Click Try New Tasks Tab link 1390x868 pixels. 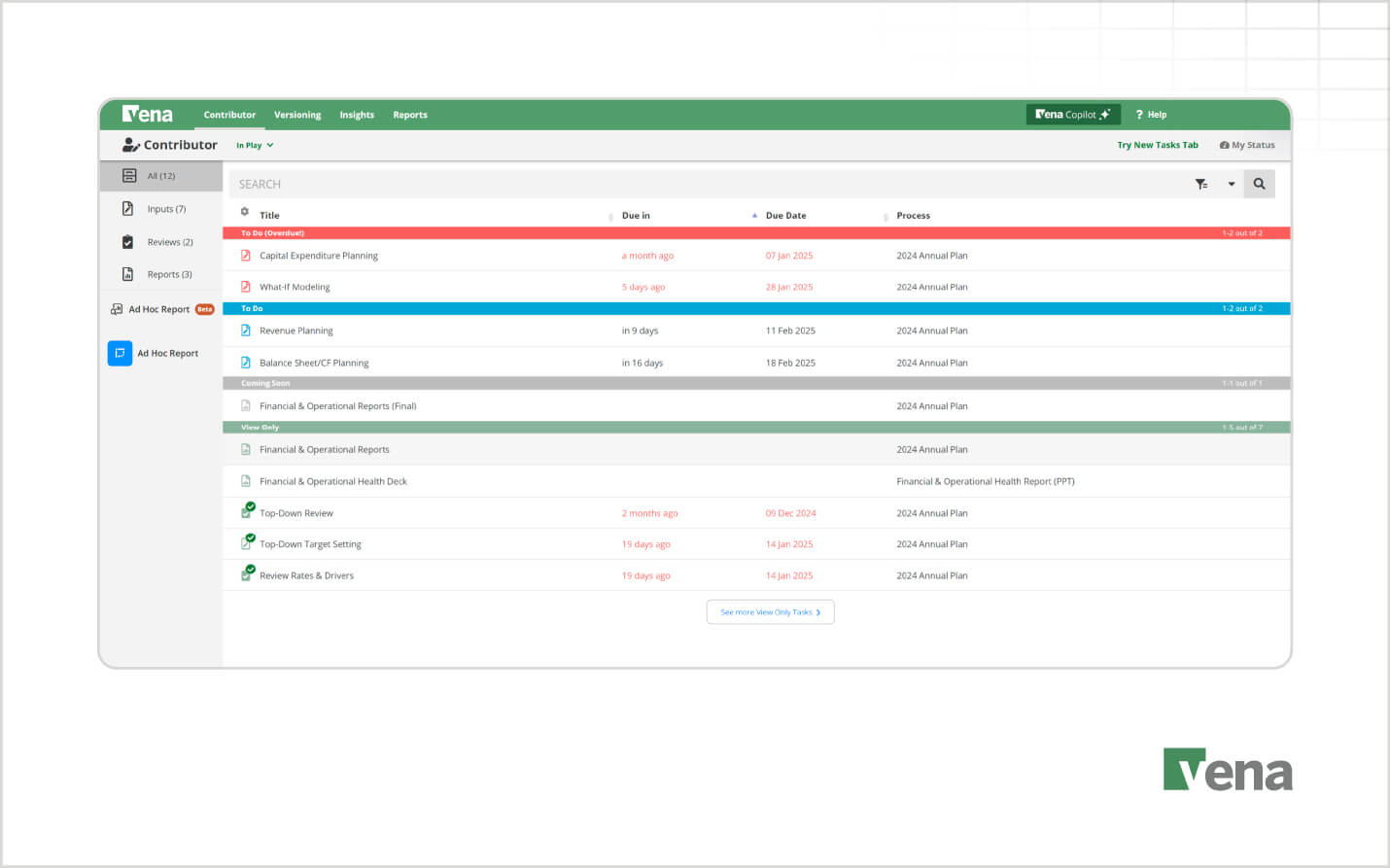coord(1158,144)
